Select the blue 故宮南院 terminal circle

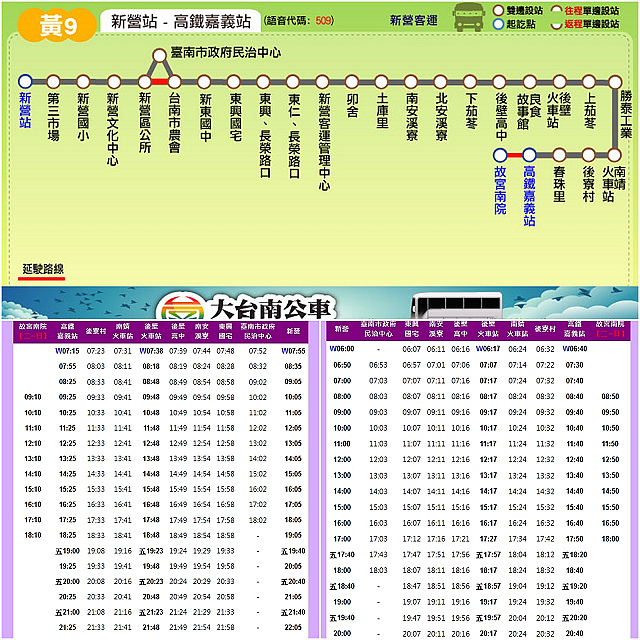click(x=500, y=155)
